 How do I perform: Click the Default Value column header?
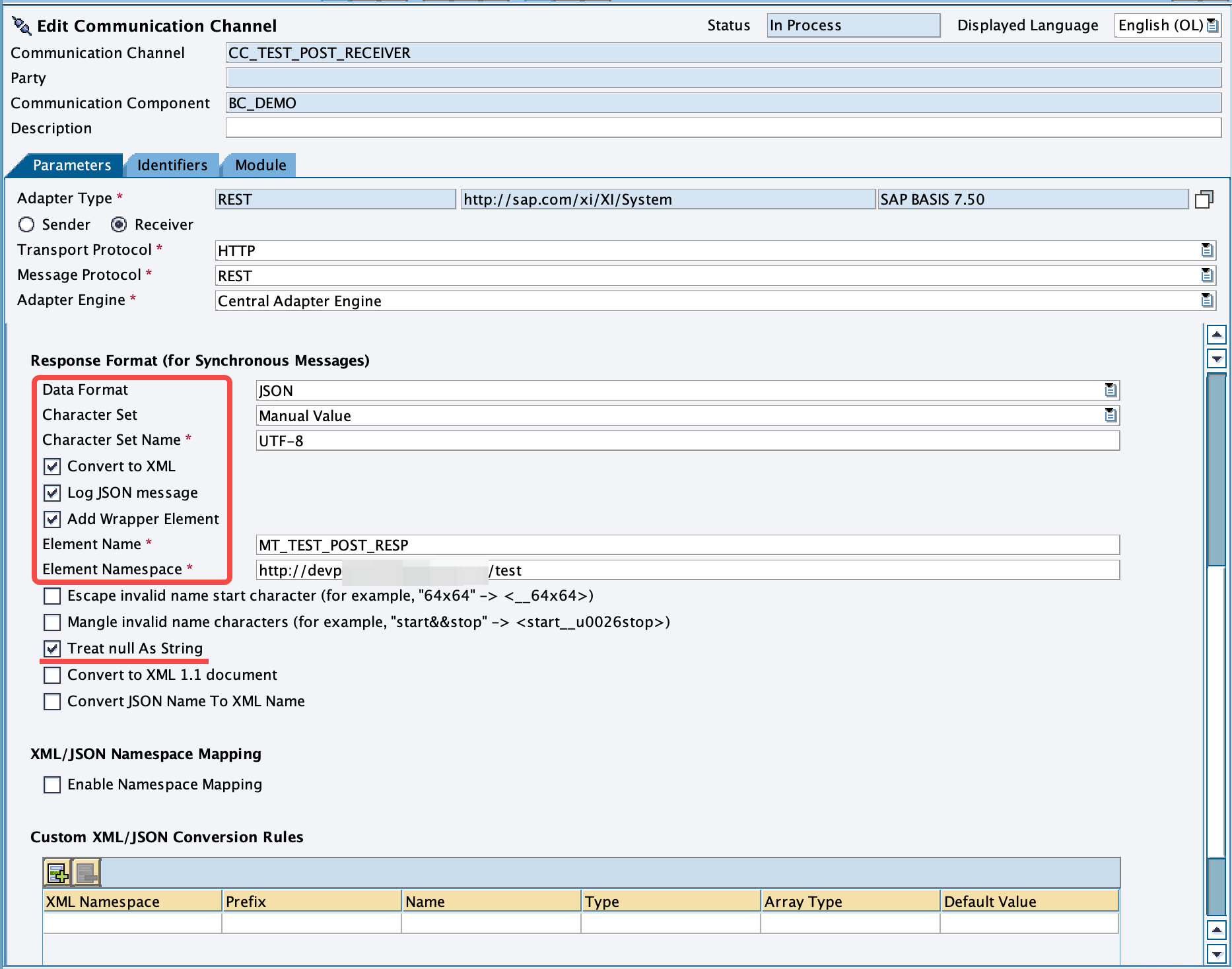click(x=1030, y=902)
